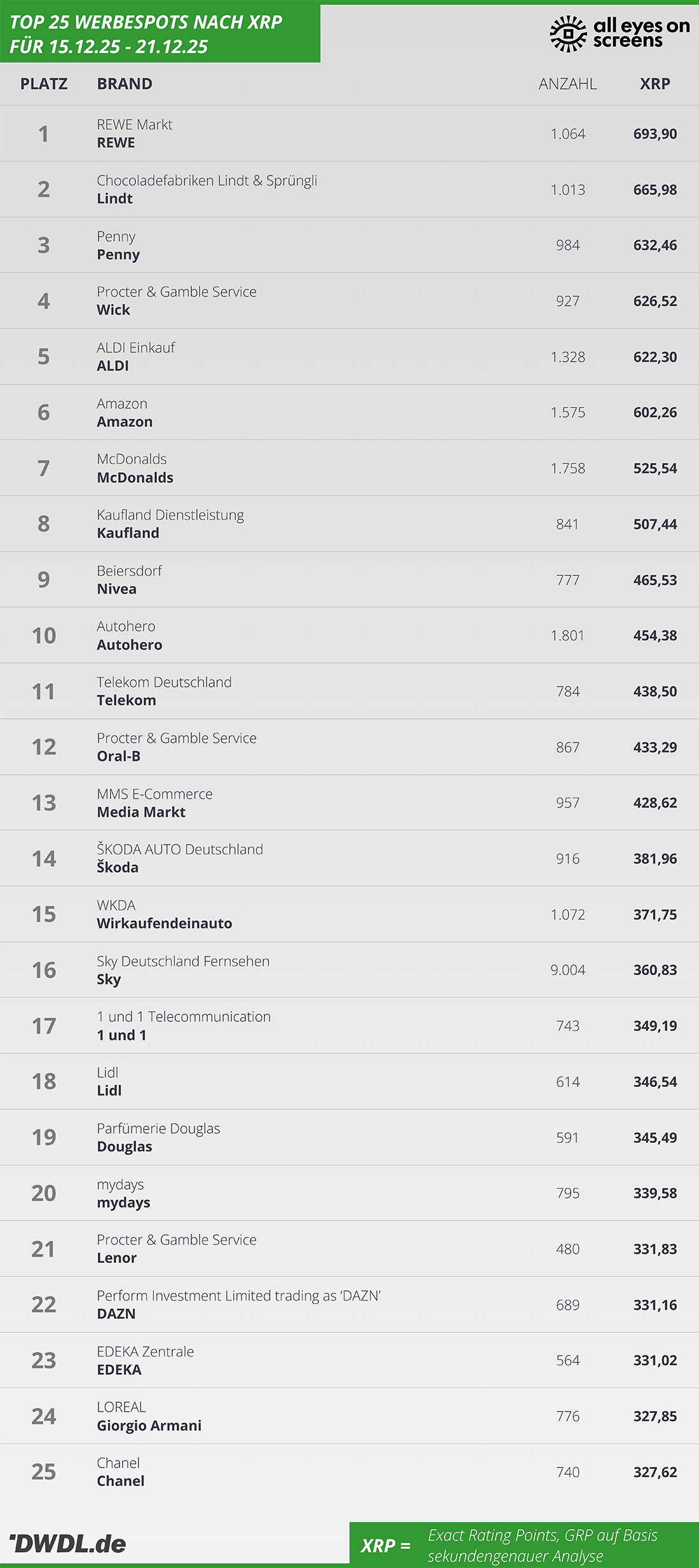The image size is (699, 1568).
Task: Click the XRP column header
Action: (x=655, y=84)
